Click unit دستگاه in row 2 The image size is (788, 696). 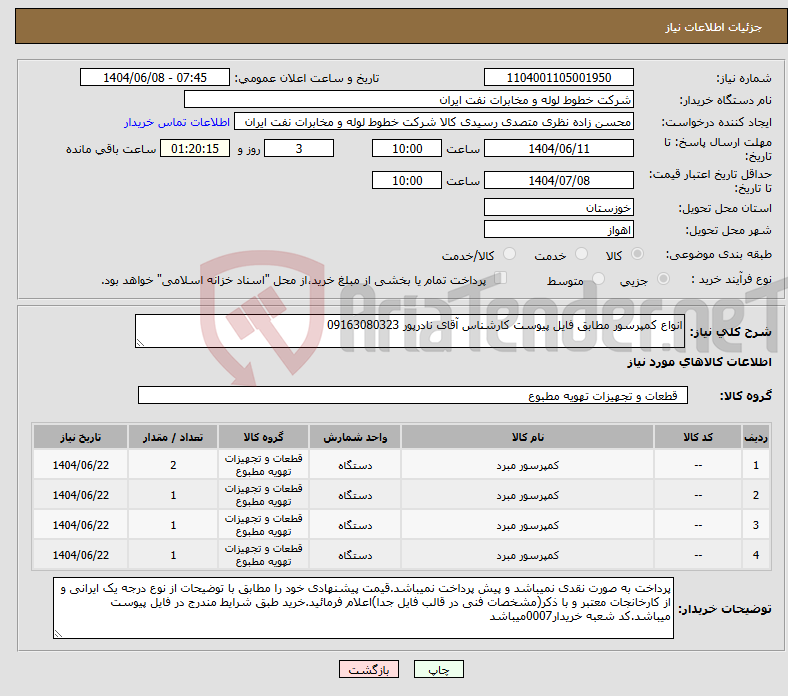355,495
